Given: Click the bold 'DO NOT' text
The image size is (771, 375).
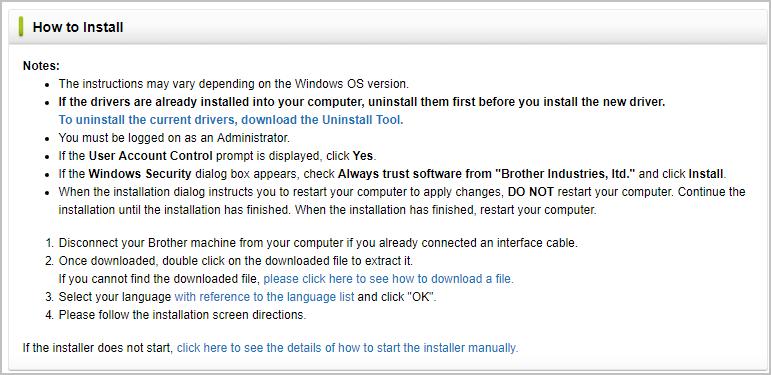Looking at the screenshot, I should (x=531, y=192).
